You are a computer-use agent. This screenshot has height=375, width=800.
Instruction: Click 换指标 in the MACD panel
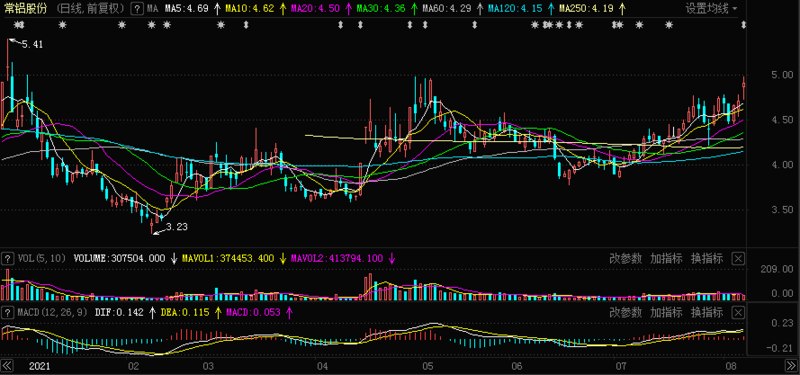click(x=707, y=312)
